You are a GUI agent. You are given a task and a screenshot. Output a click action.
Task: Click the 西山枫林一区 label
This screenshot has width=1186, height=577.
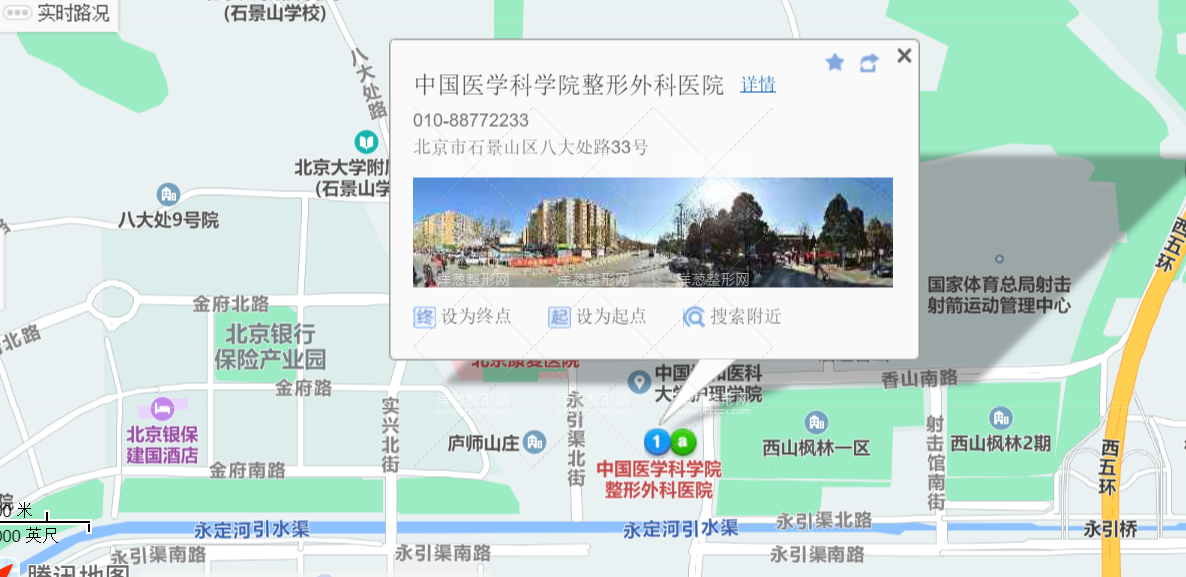(x=817, y=447)
